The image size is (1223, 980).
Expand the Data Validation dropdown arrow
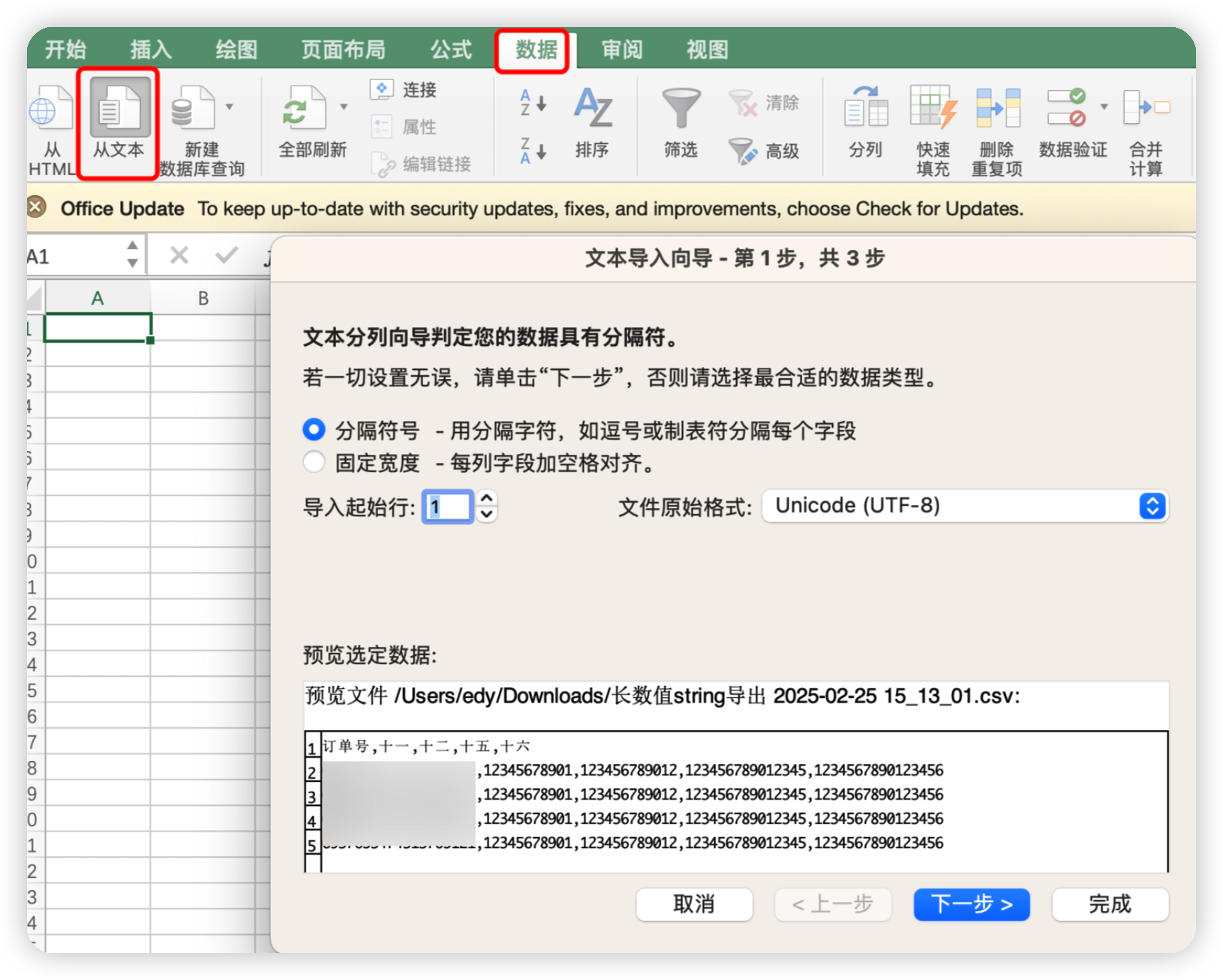(1104, 107)
